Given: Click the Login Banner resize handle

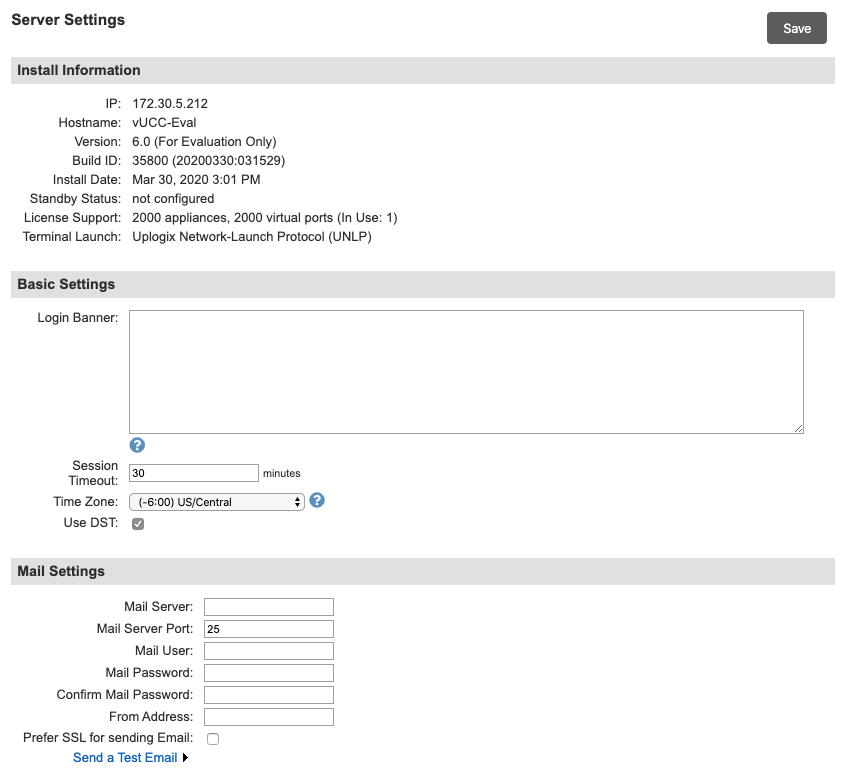Looking at the screenshot, I should (798, 428).
